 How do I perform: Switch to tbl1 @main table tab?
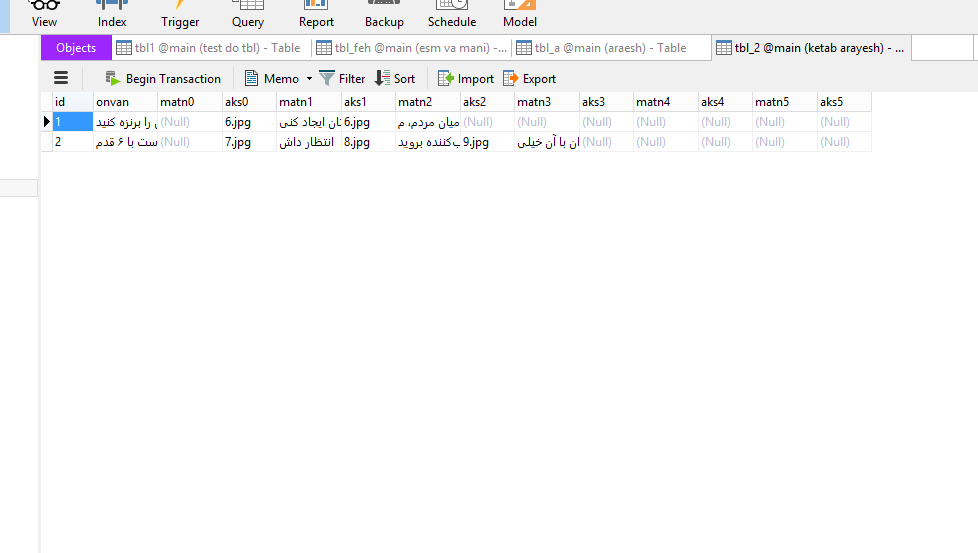[209, 47]
